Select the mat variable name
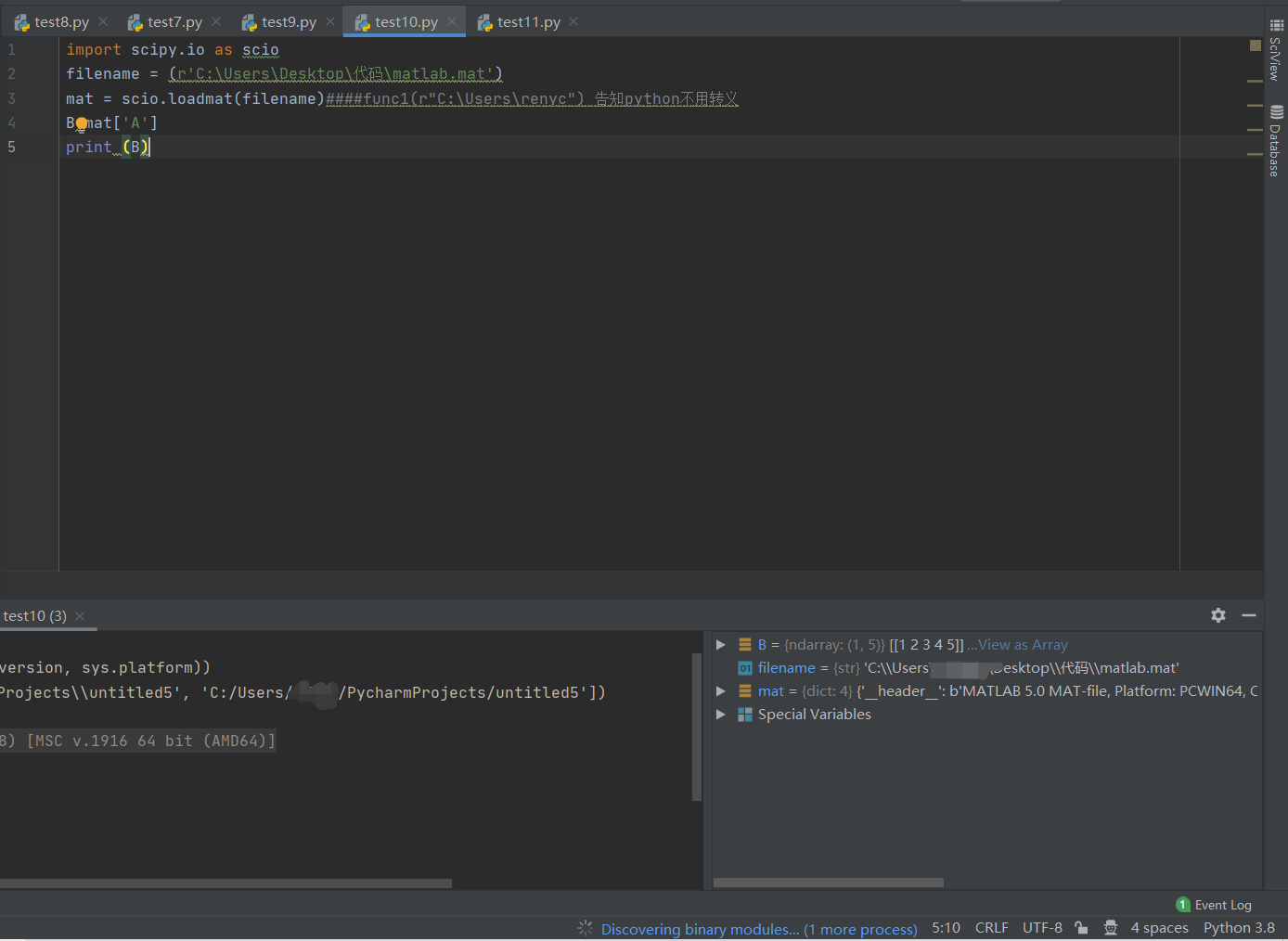 [x=770, y=690]
